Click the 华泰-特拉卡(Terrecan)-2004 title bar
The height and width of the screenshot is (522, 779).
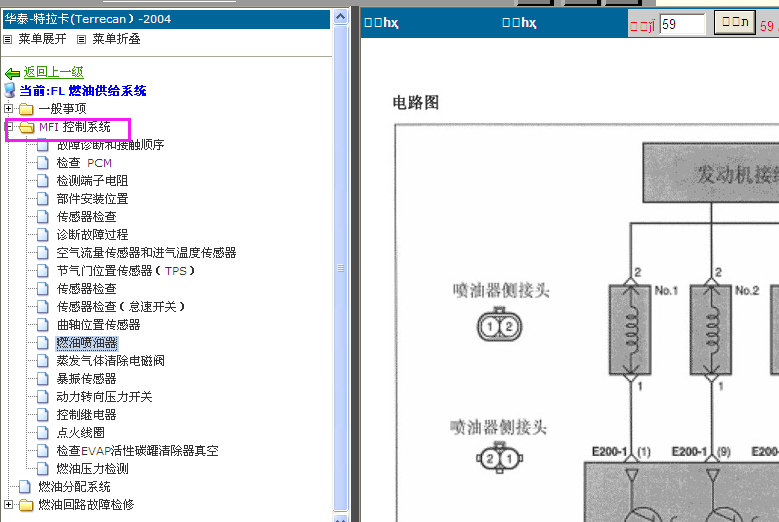[166, 19]
